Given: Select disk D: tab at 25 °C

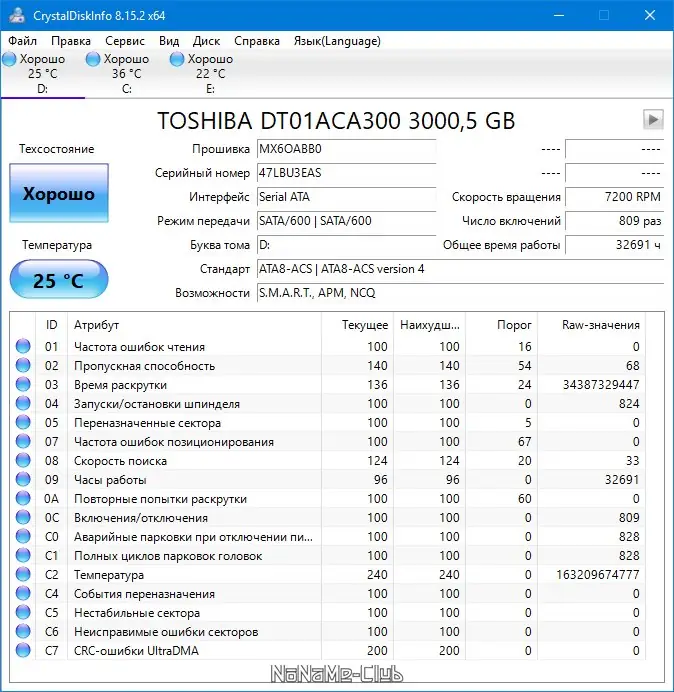Looking at the screenshot, I should [42, 74].
